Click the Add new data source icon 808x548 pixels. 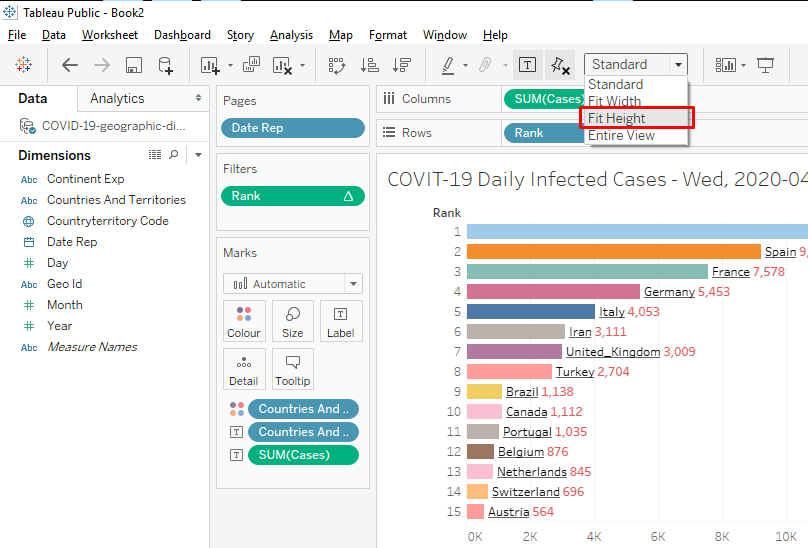point(166,65)
